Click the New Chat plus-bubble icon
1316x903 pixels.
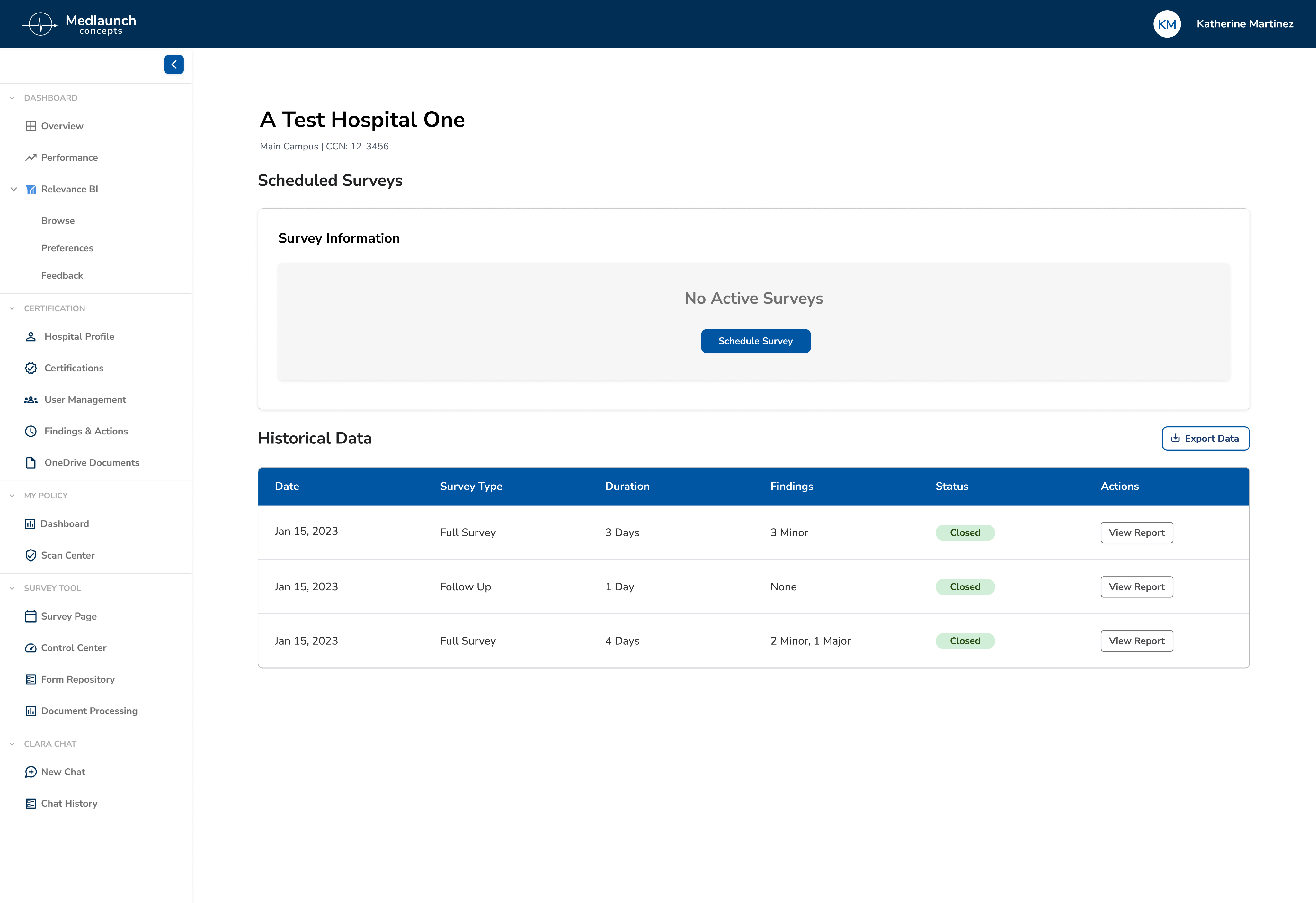(31, 772)
